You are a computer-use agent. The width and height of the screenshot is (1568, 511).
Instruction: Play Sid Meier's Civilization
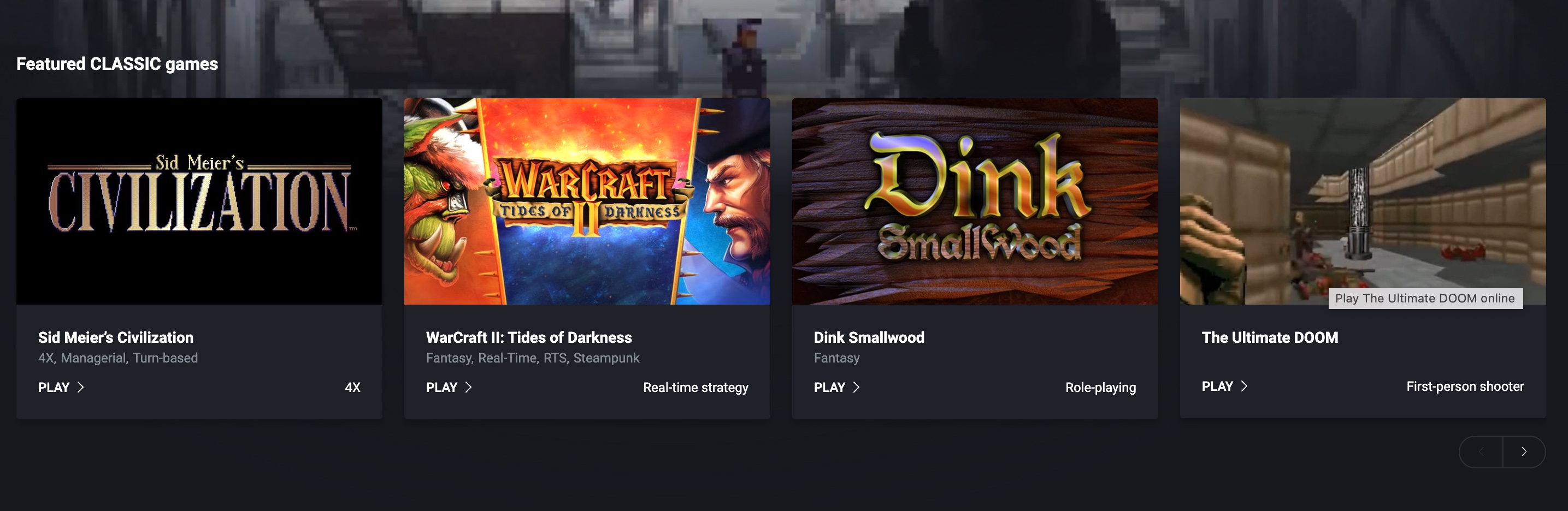click(61, 387)
